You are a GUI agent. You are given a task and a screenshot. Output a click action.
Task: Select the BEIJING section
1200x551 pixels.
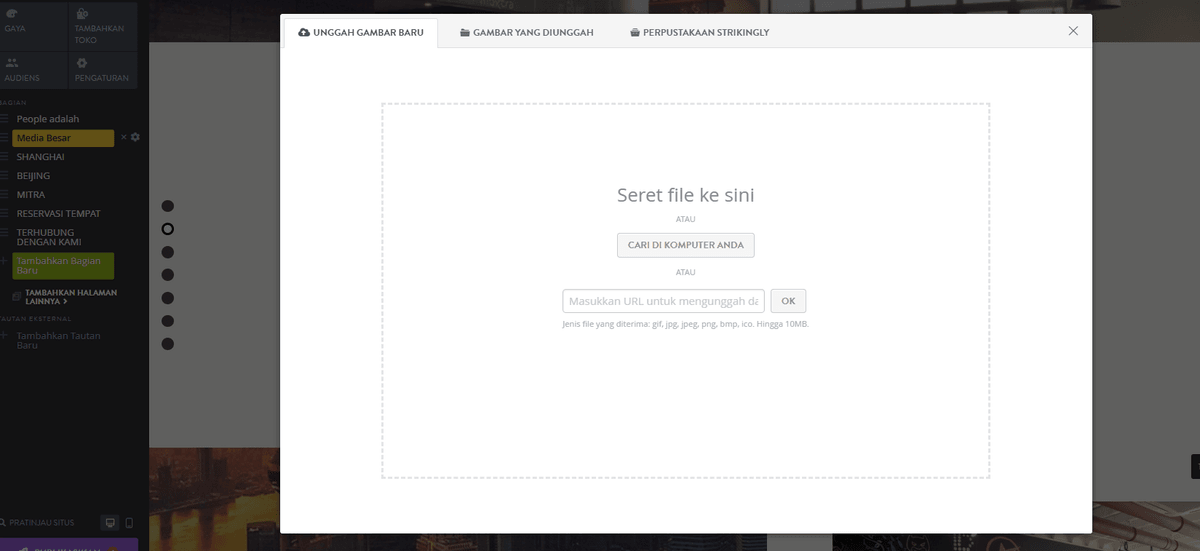(33, 176)
